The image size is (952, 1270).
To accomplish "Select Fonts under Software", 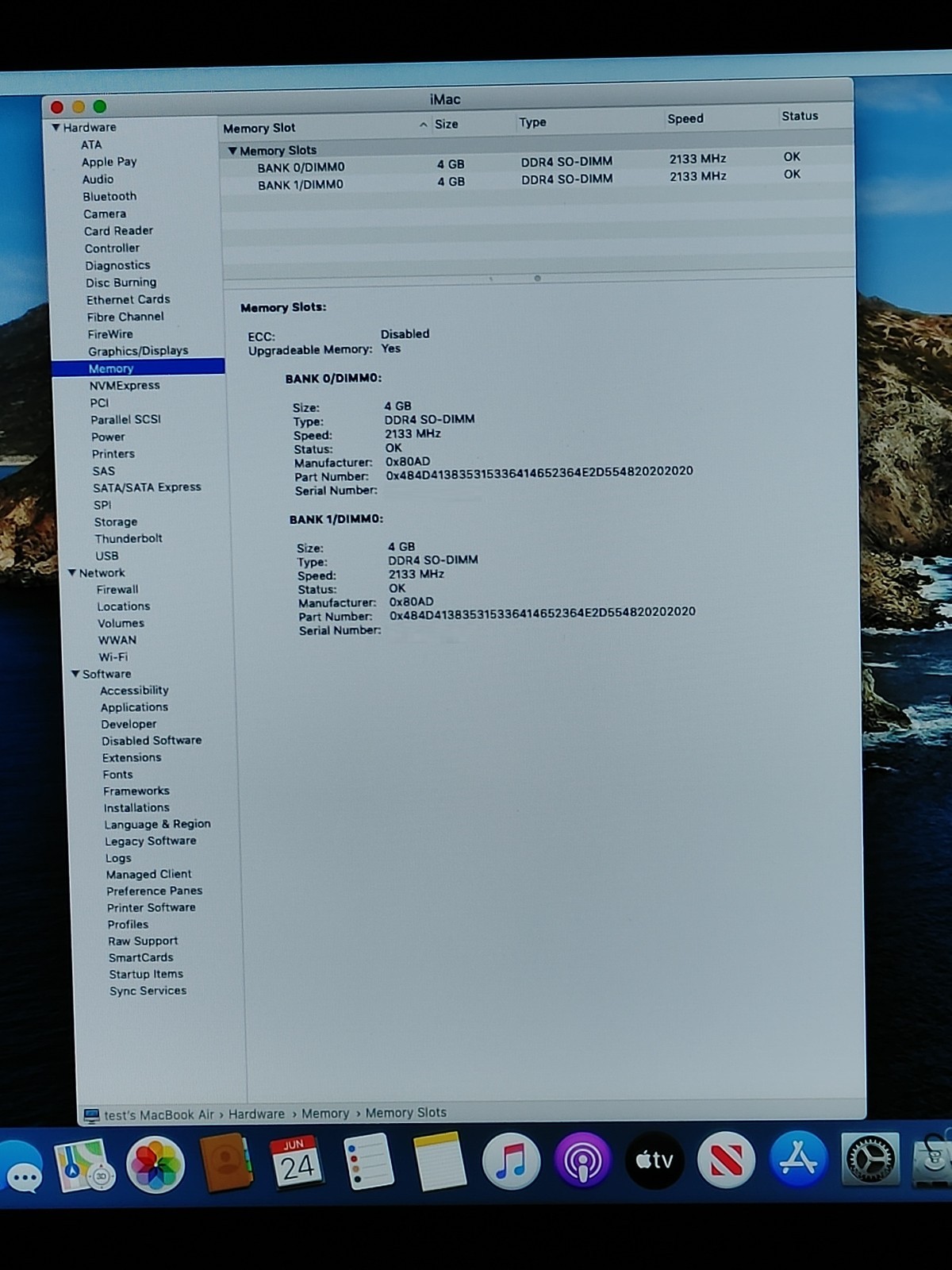I will 117,775.
